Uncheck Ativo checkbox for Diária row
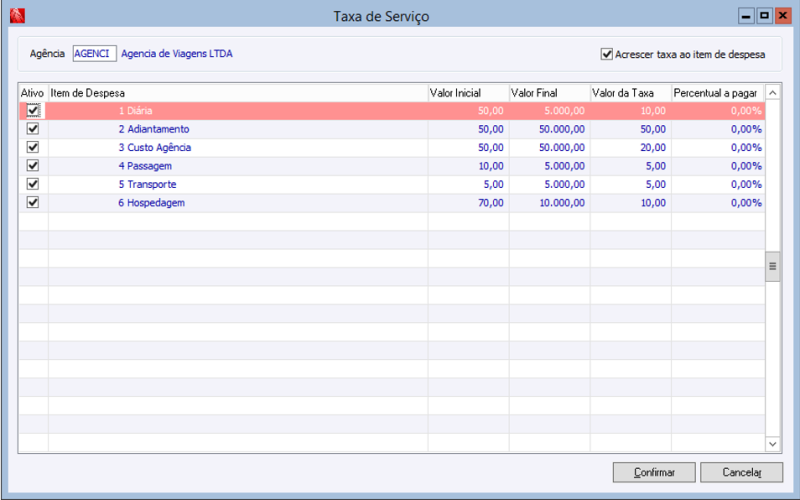 (33, 110)
